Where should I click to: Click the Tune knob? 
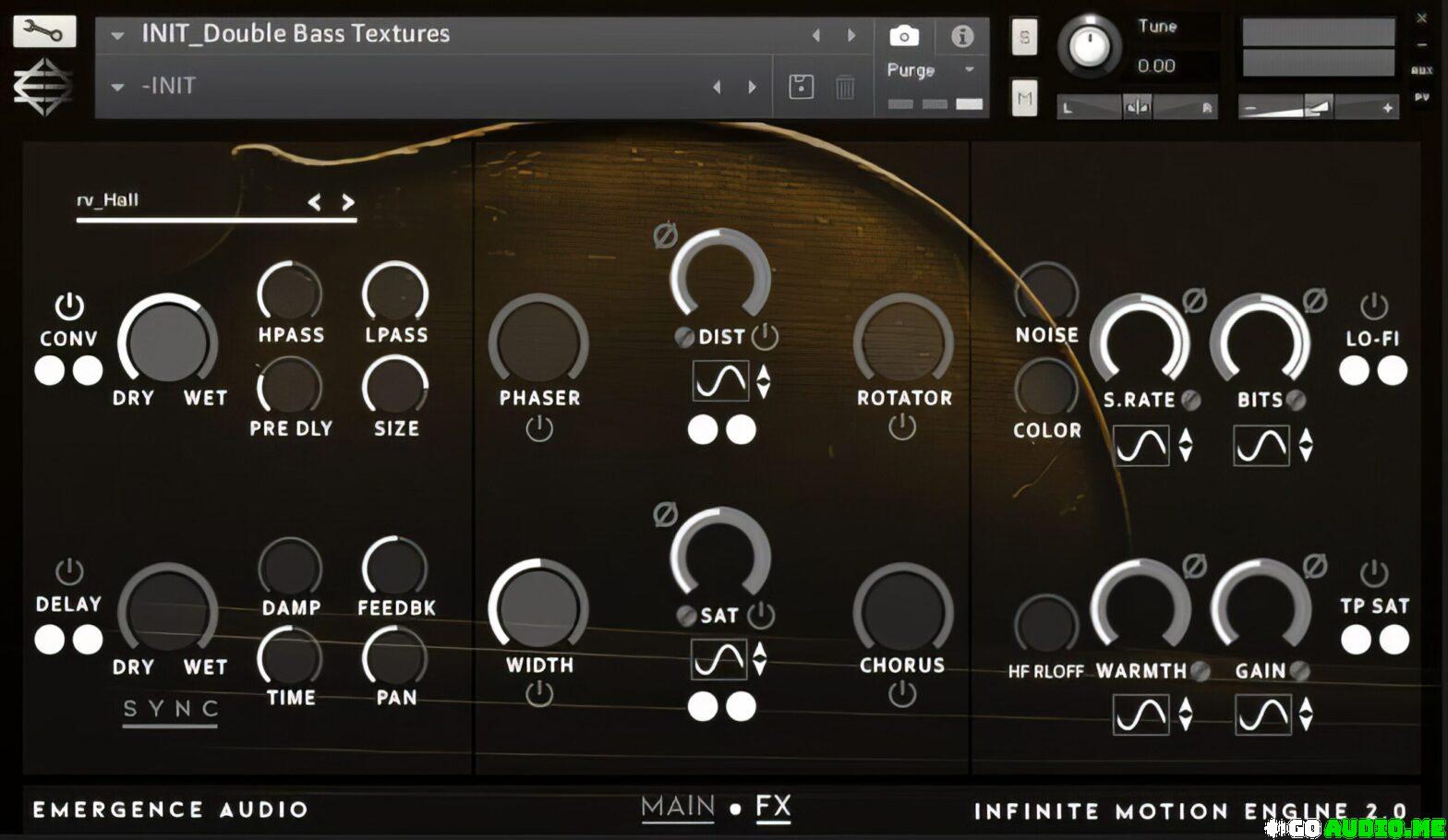1090,45
